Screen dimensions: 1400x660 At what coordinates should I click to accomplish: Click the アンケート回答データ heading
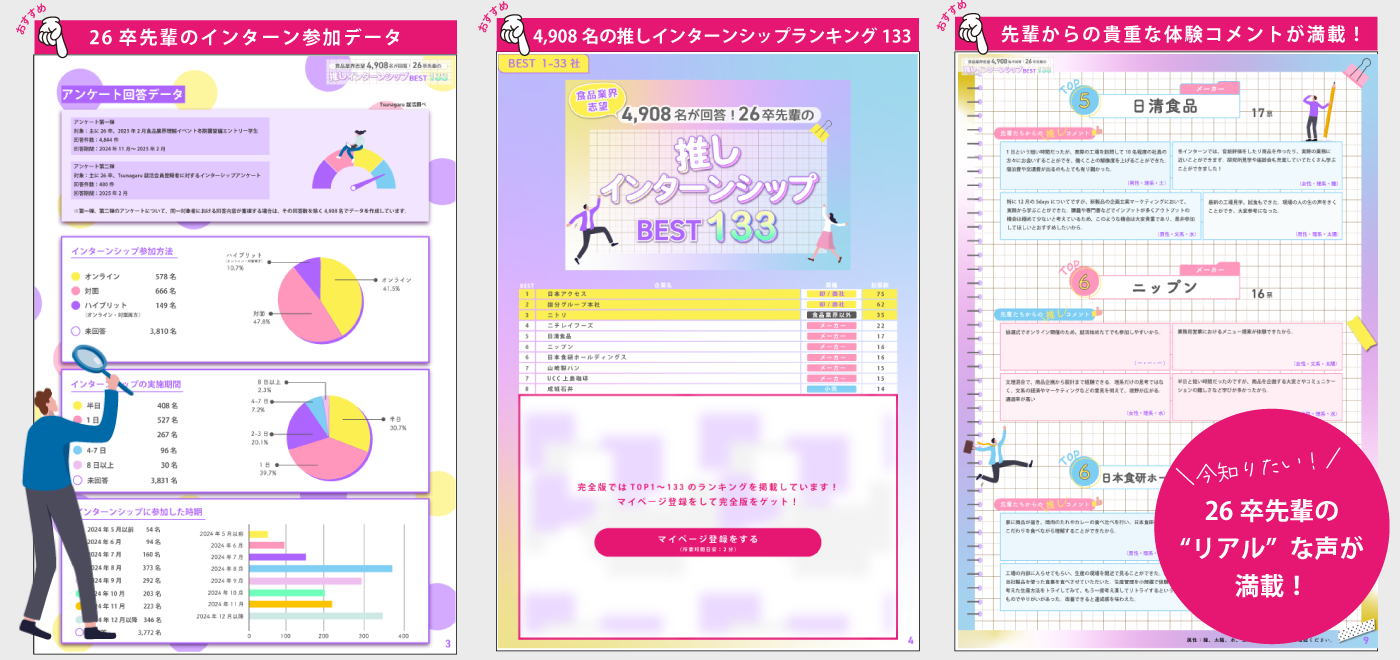pyautogui.click(x=122, y=94)
